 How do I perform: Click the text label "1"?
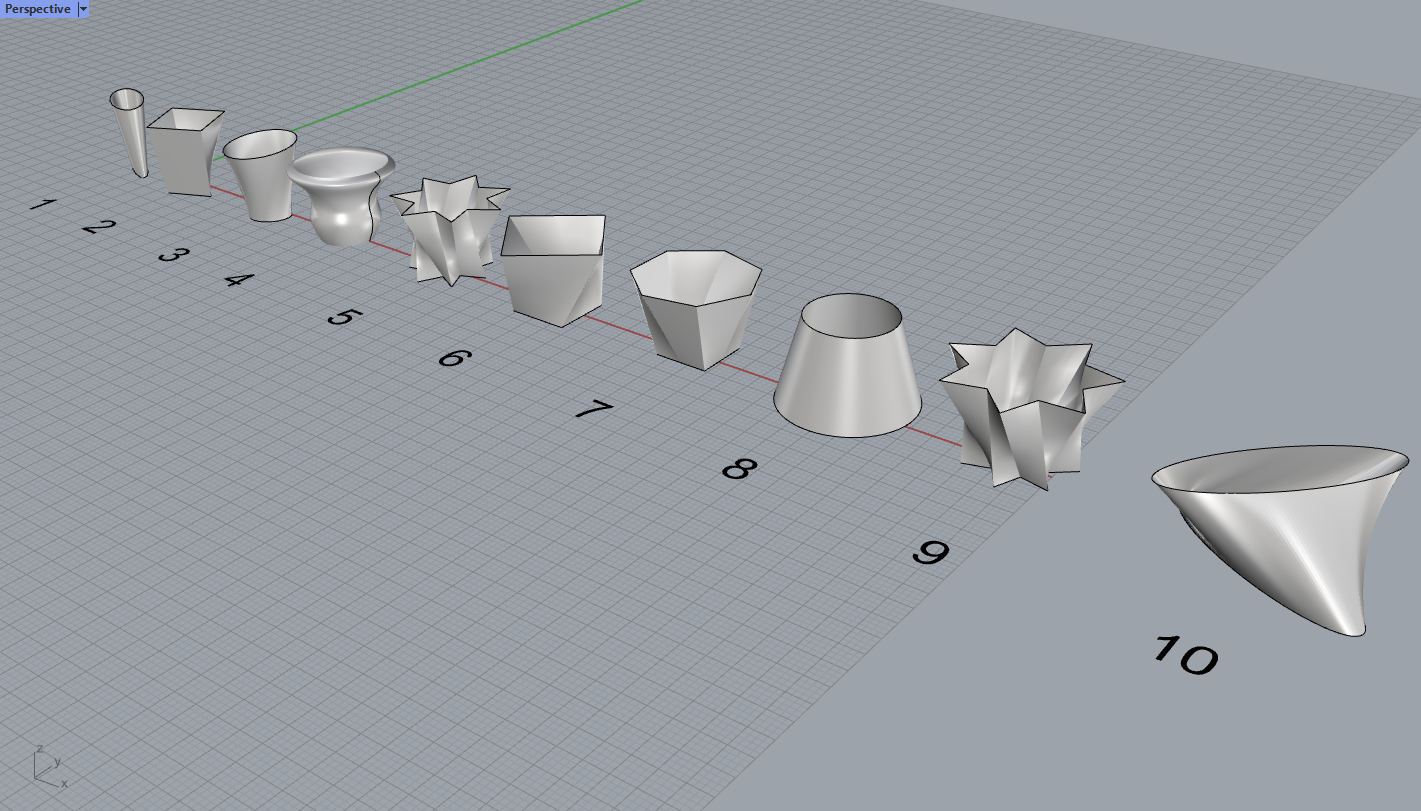pos(42,204)
